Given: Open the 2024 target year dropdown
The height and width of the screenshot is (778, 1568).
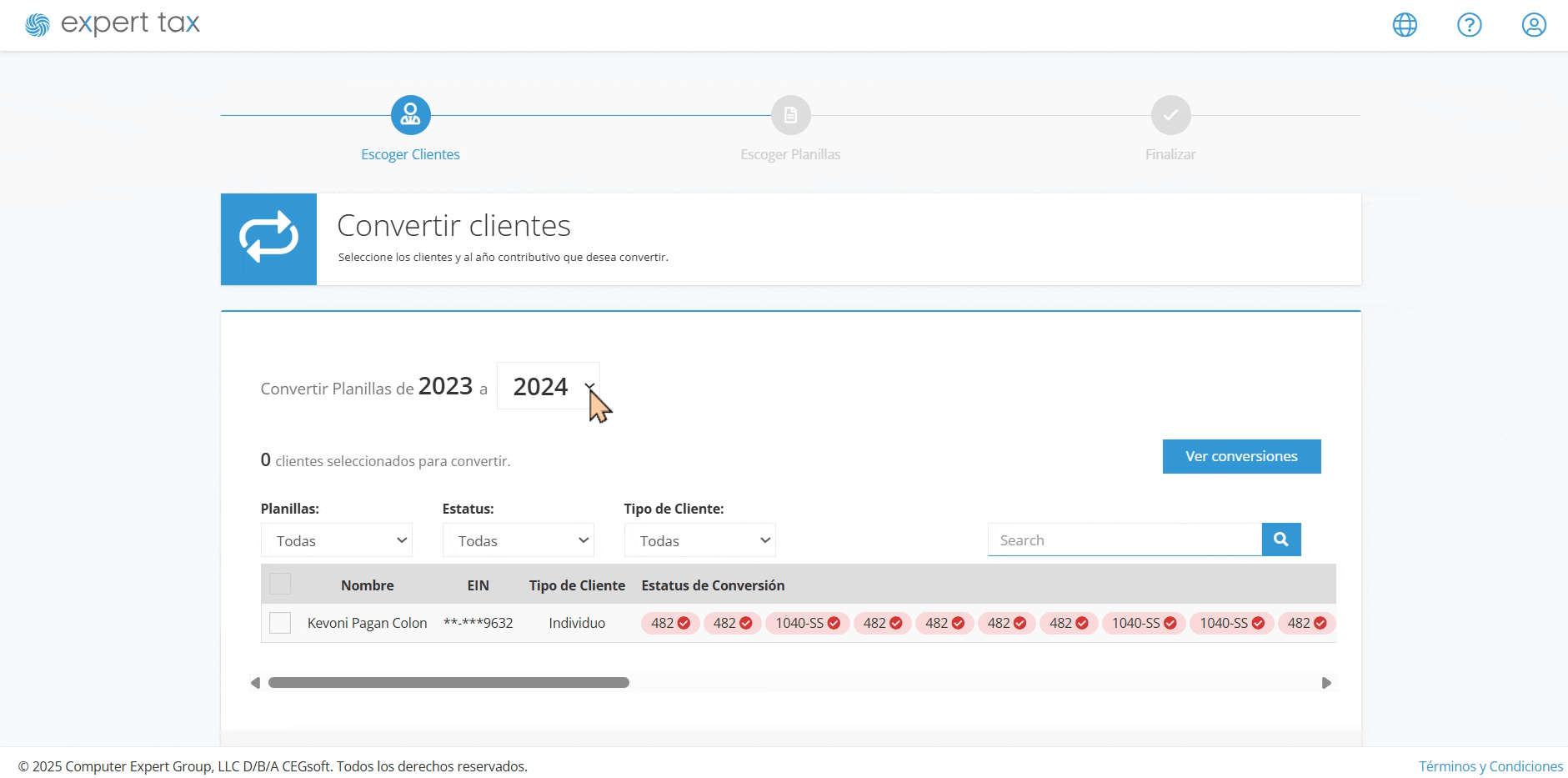Looking at the screenshot, I should (x=549, y=386).
